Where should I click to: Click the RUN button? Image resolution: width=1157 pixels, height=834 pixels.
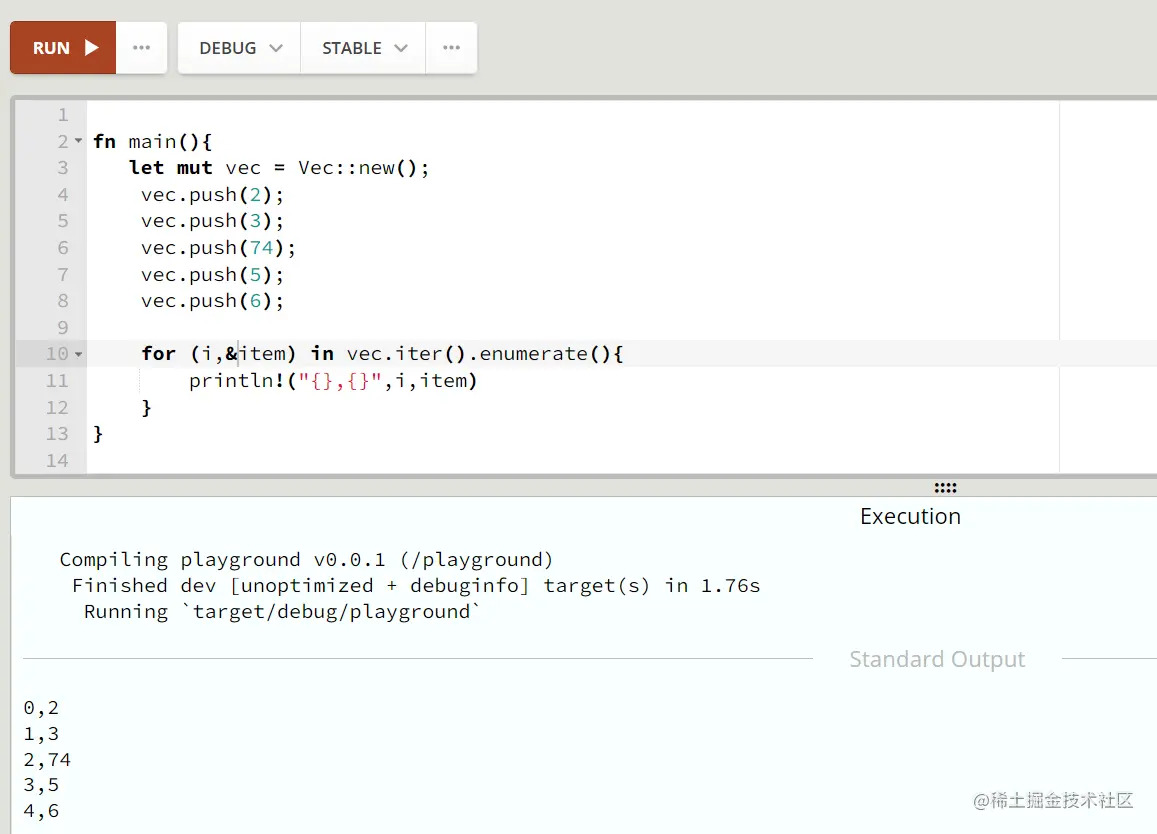pos(63,48)
